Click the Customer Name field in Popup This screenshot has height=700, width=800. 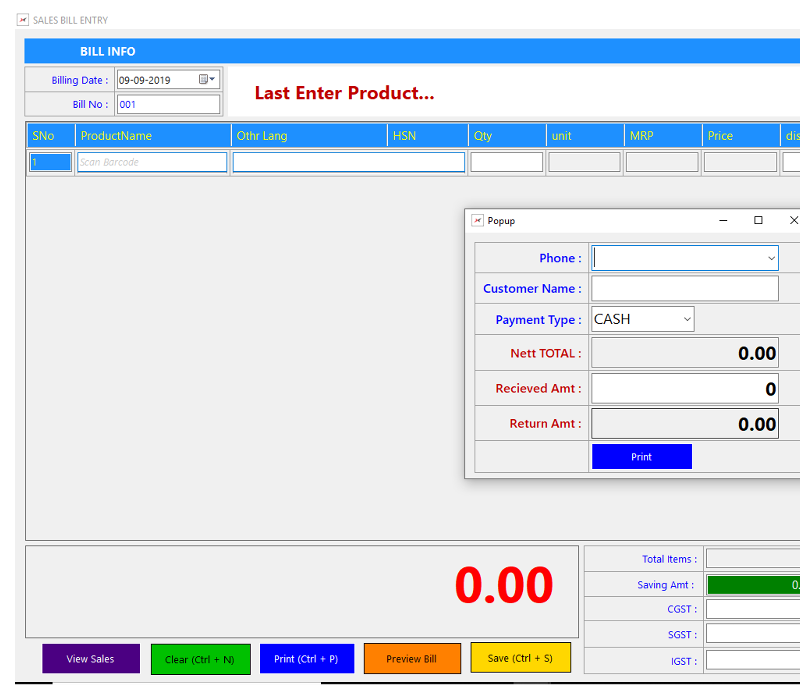point(685,289)
